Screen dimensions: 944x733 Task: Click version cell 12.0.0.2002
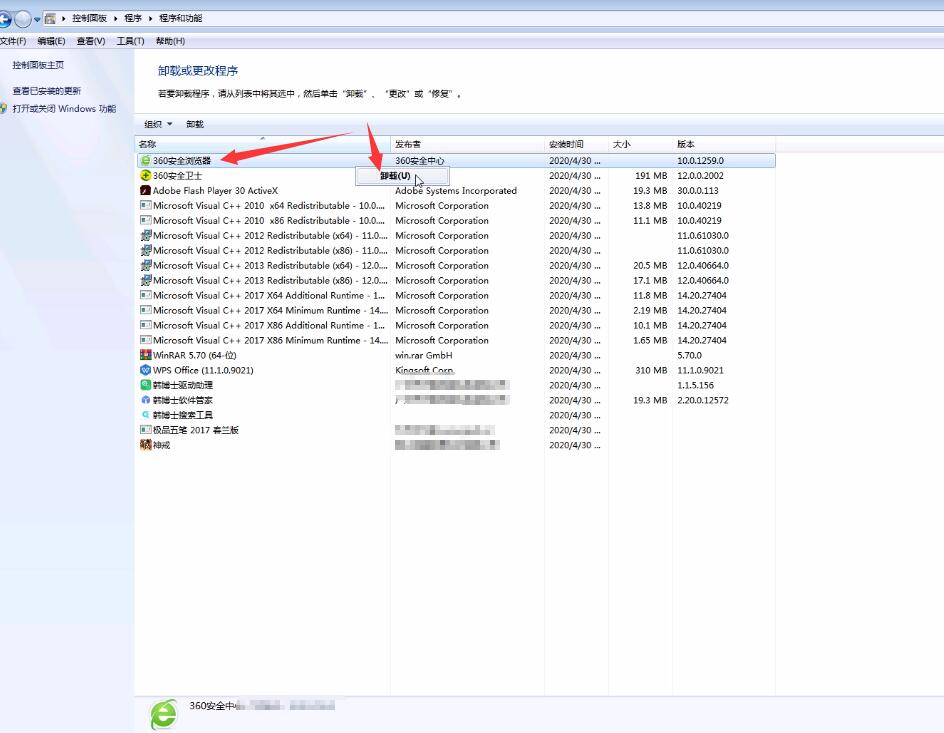coord(700,176)
